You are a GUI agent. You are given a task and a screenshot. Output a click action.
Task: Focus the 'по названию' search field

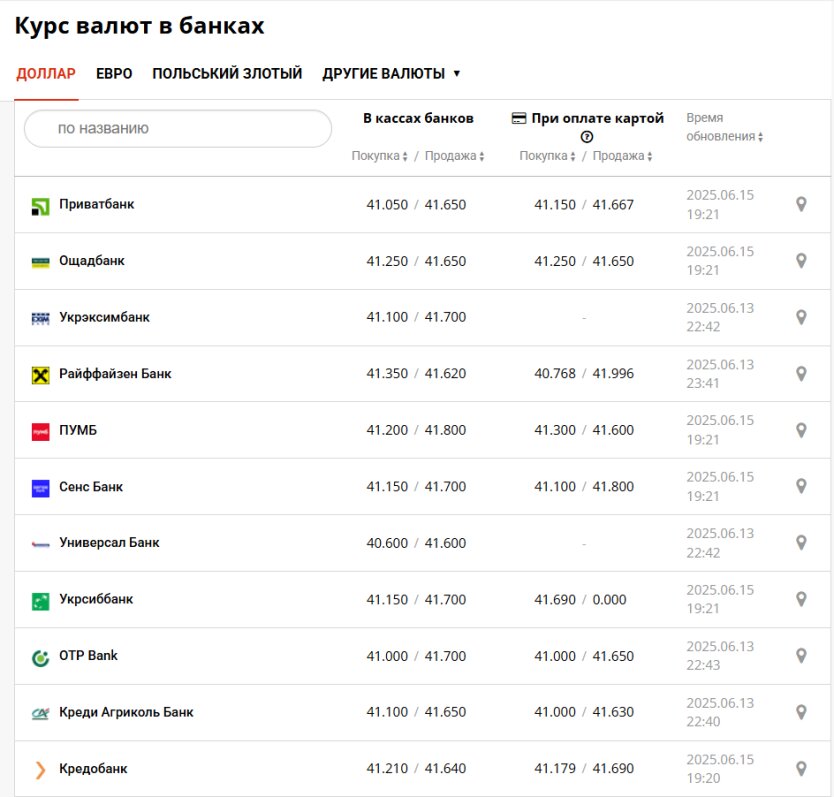pos(178,129)
